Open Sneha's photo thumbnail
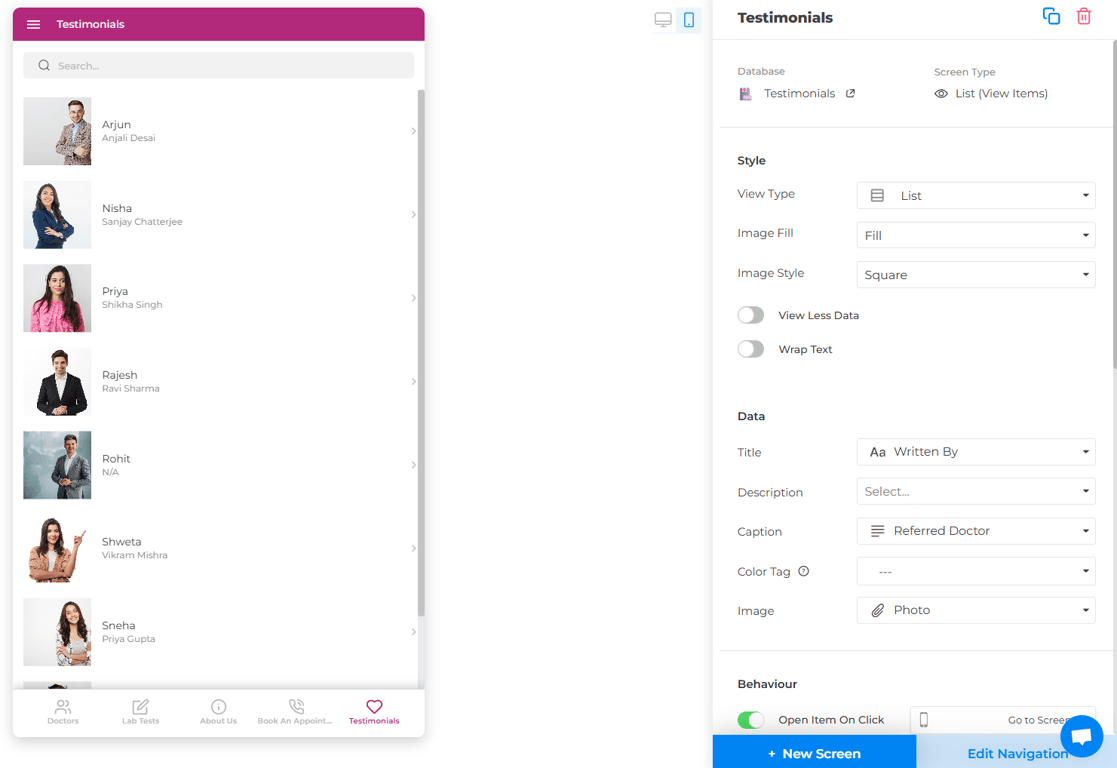Image resolution: width=1117 pixels, height=768 pixels. [x=57, y=632]
